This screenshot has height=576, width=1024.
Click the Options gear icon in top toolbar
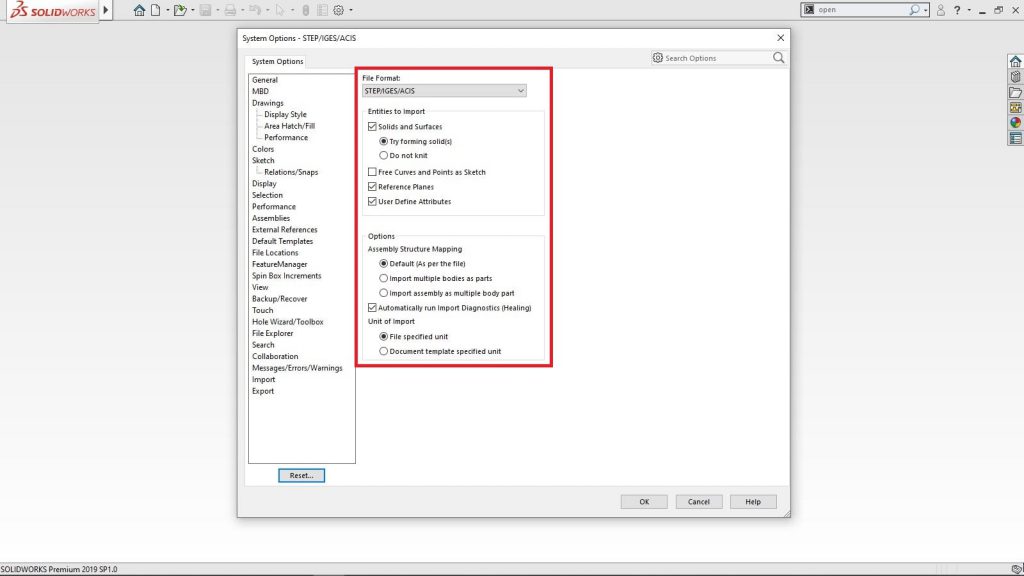click(338, 10)
